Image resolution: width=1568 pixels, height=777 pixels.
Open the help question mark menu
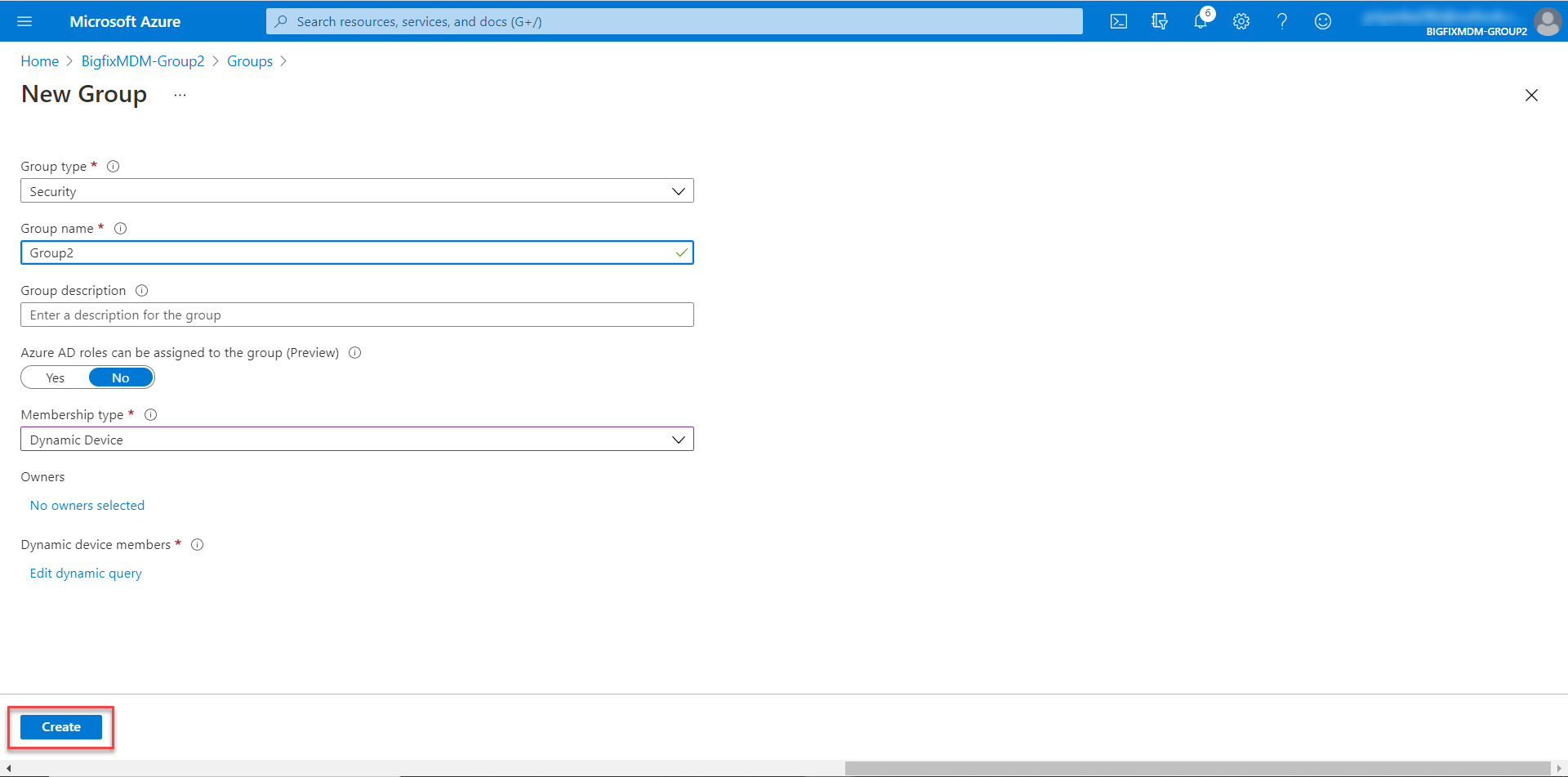coord(1282,21)
